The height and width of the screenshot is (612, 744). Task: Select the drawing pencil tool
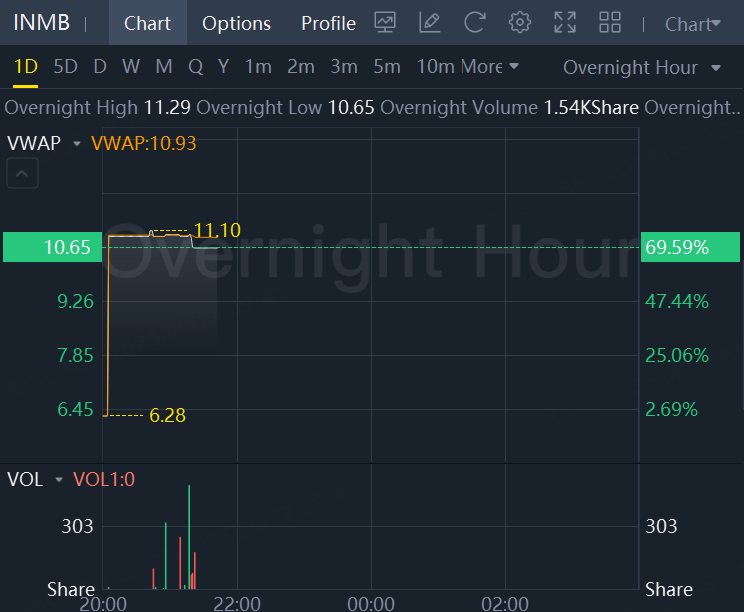[x=430, y=22]
